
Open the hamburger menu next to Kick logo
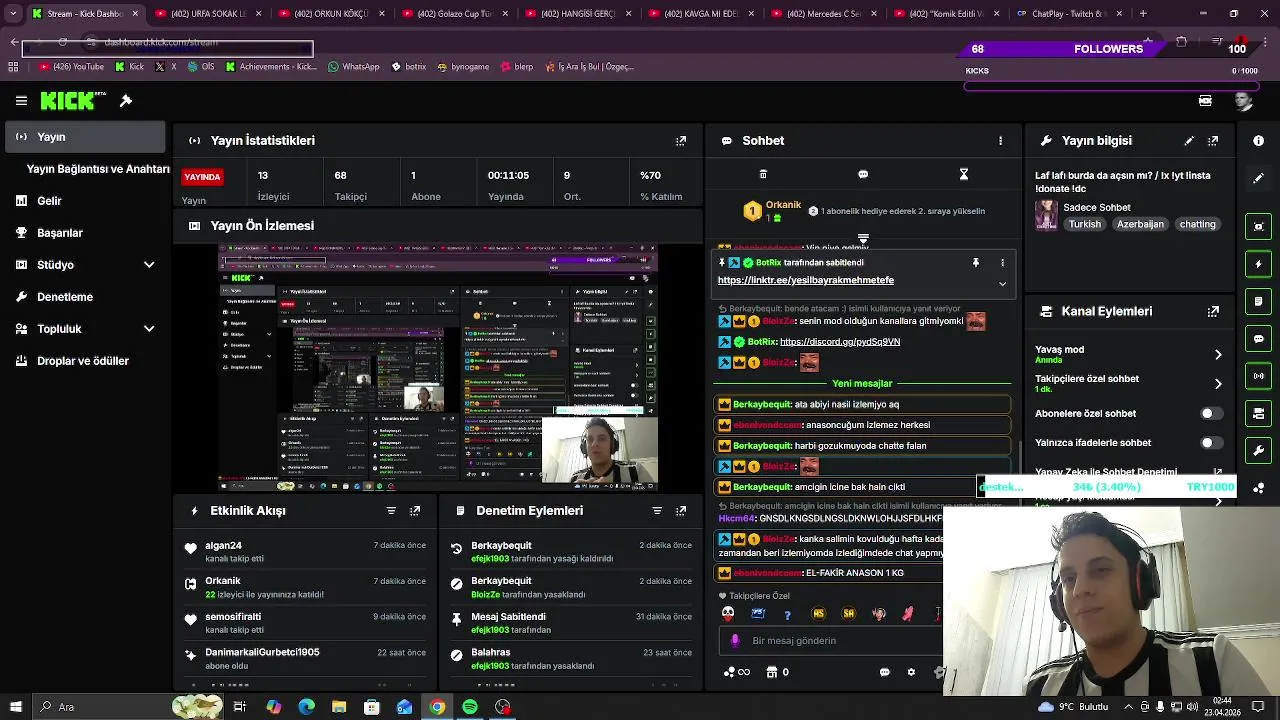[21, 101]
